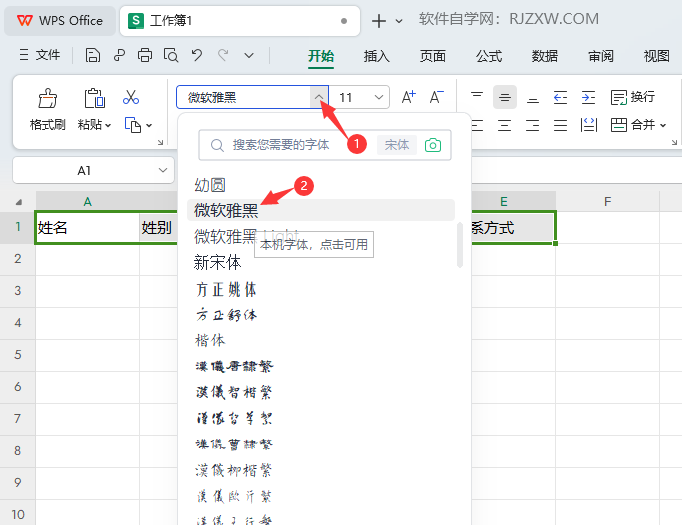Click the WPS Office home tab
Viewport: 682px width, 525px height.
click(60, 20)
